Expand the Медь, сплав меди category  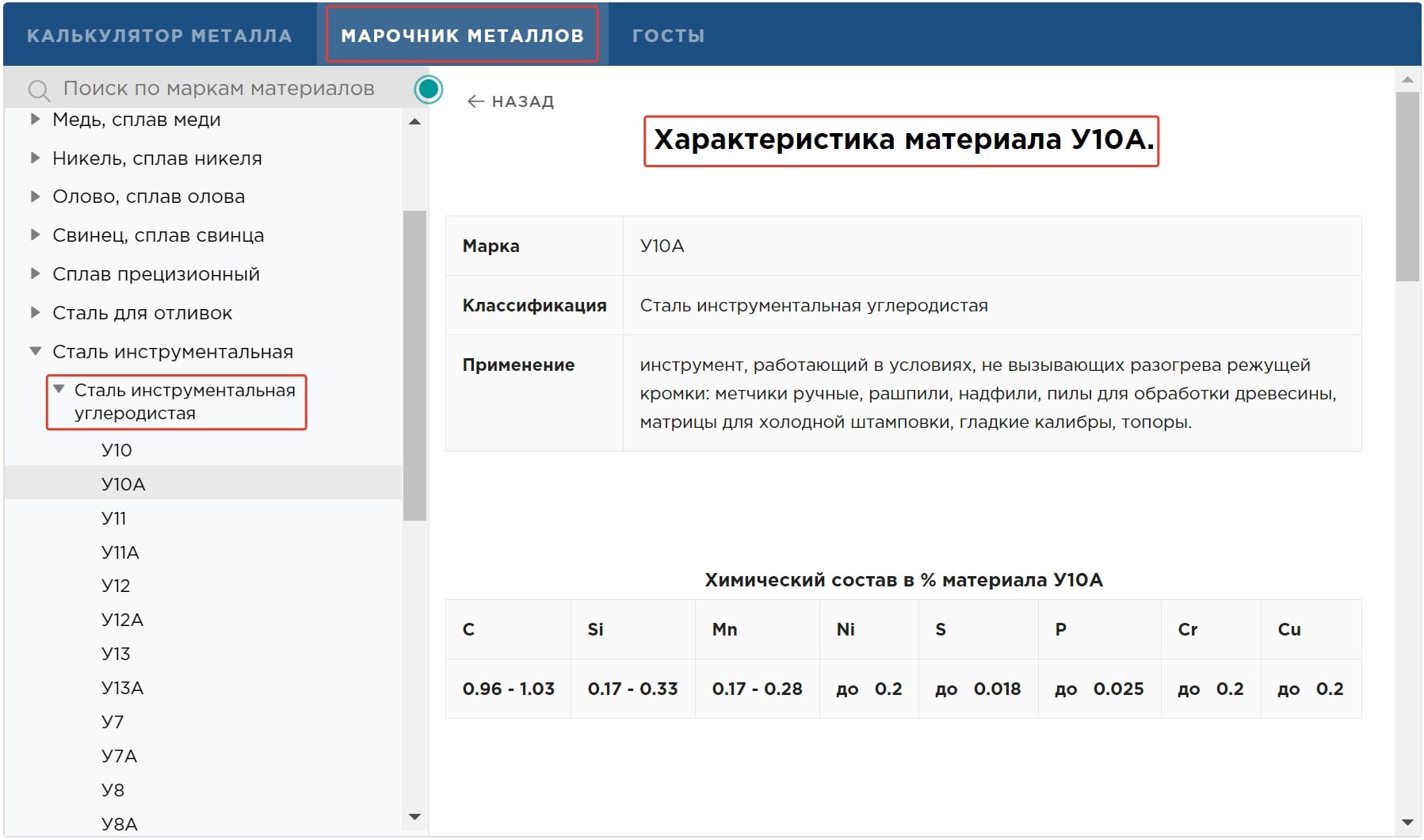pyautogui.click(x=35, y=120)
